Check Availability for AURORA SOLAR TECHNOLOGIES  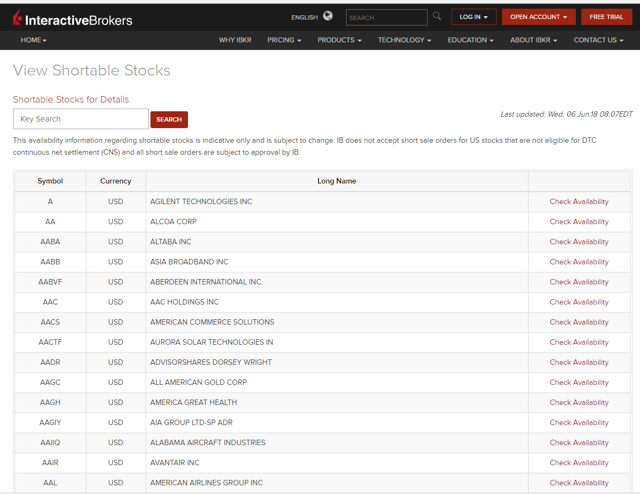tap(579, 342)
